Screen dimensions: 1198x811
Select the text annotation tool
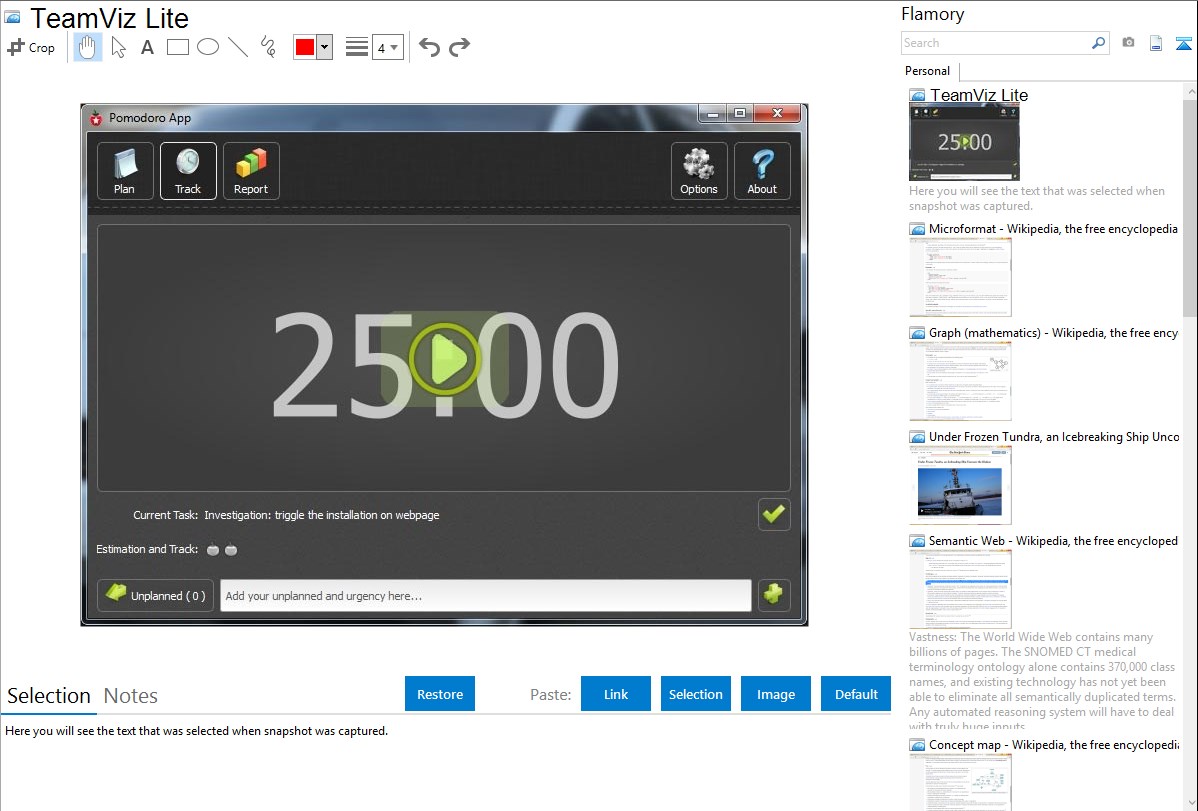click(147, 47)
